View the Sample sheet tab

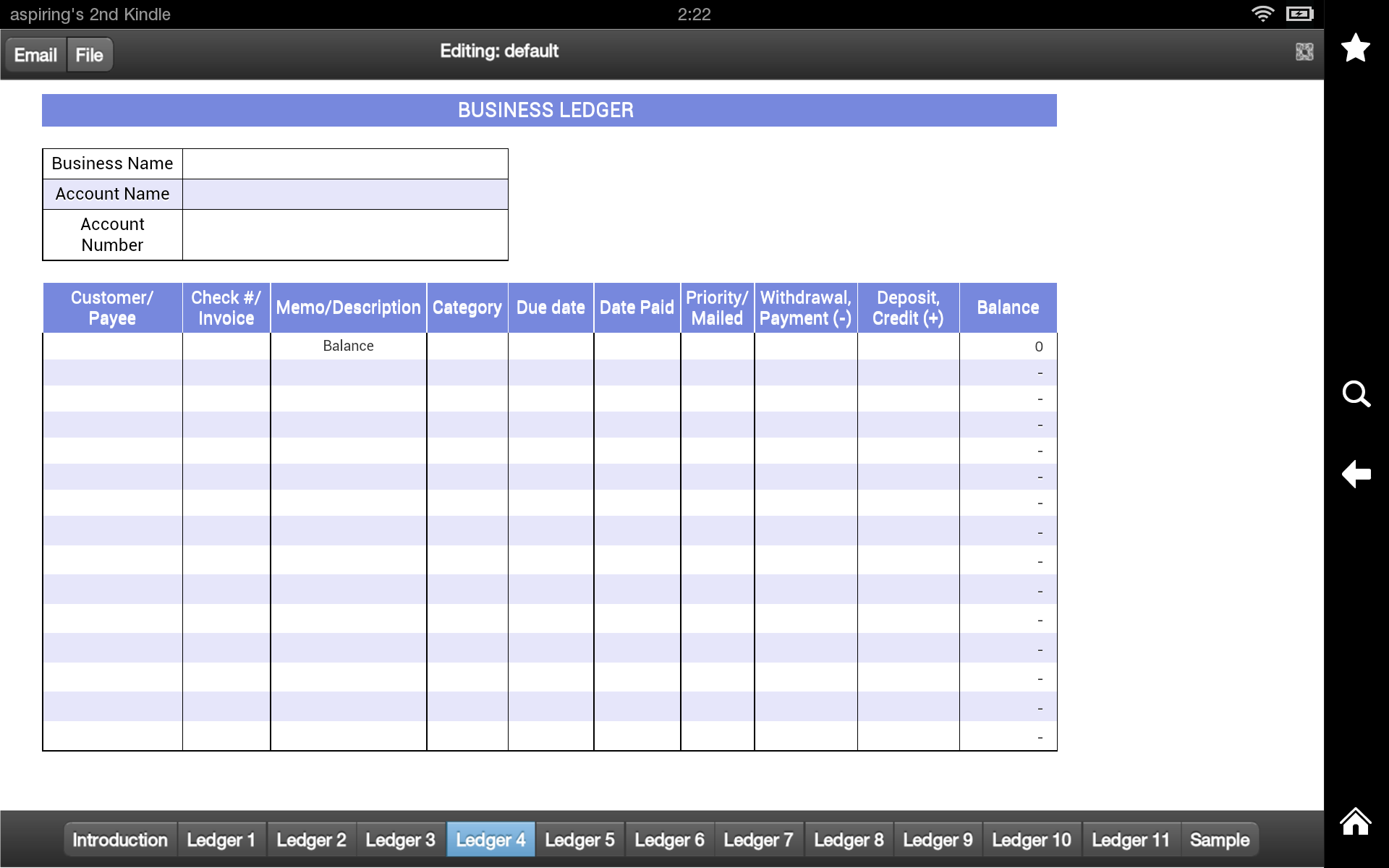tap(1220, 840)
